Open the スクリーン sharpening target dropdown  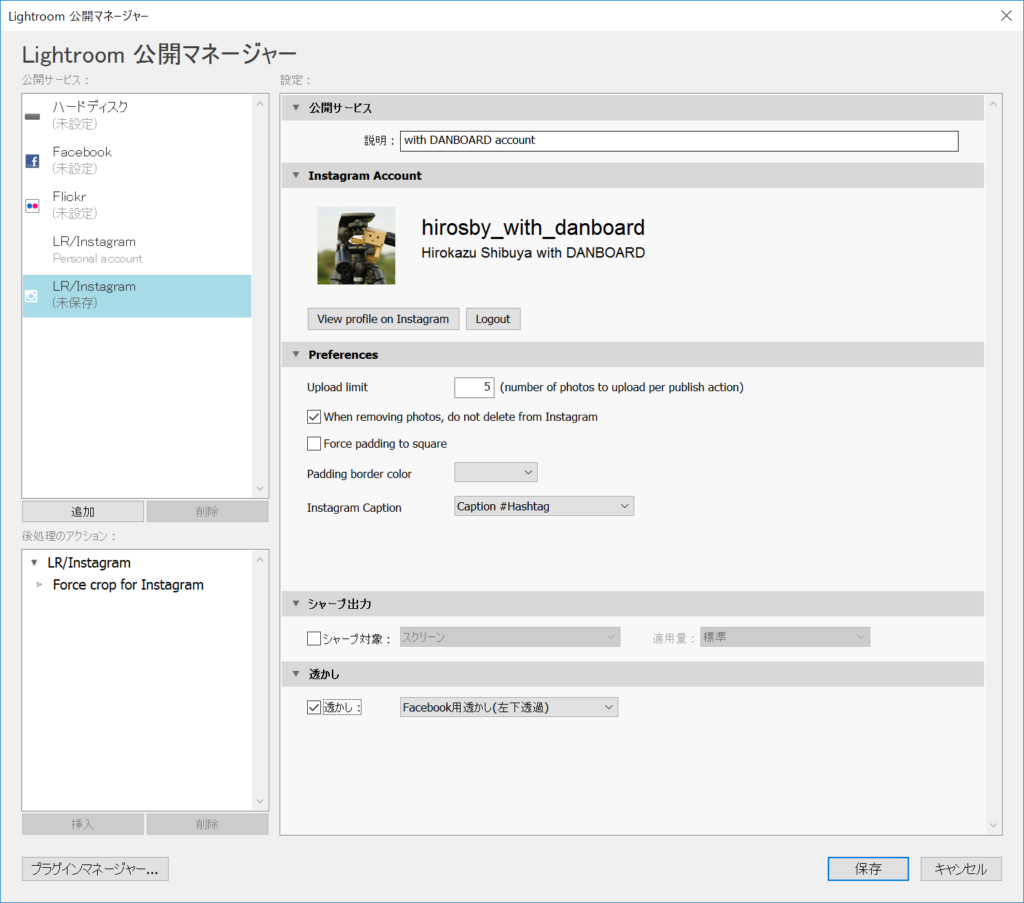pyautogui.click(x=510, y=637)
